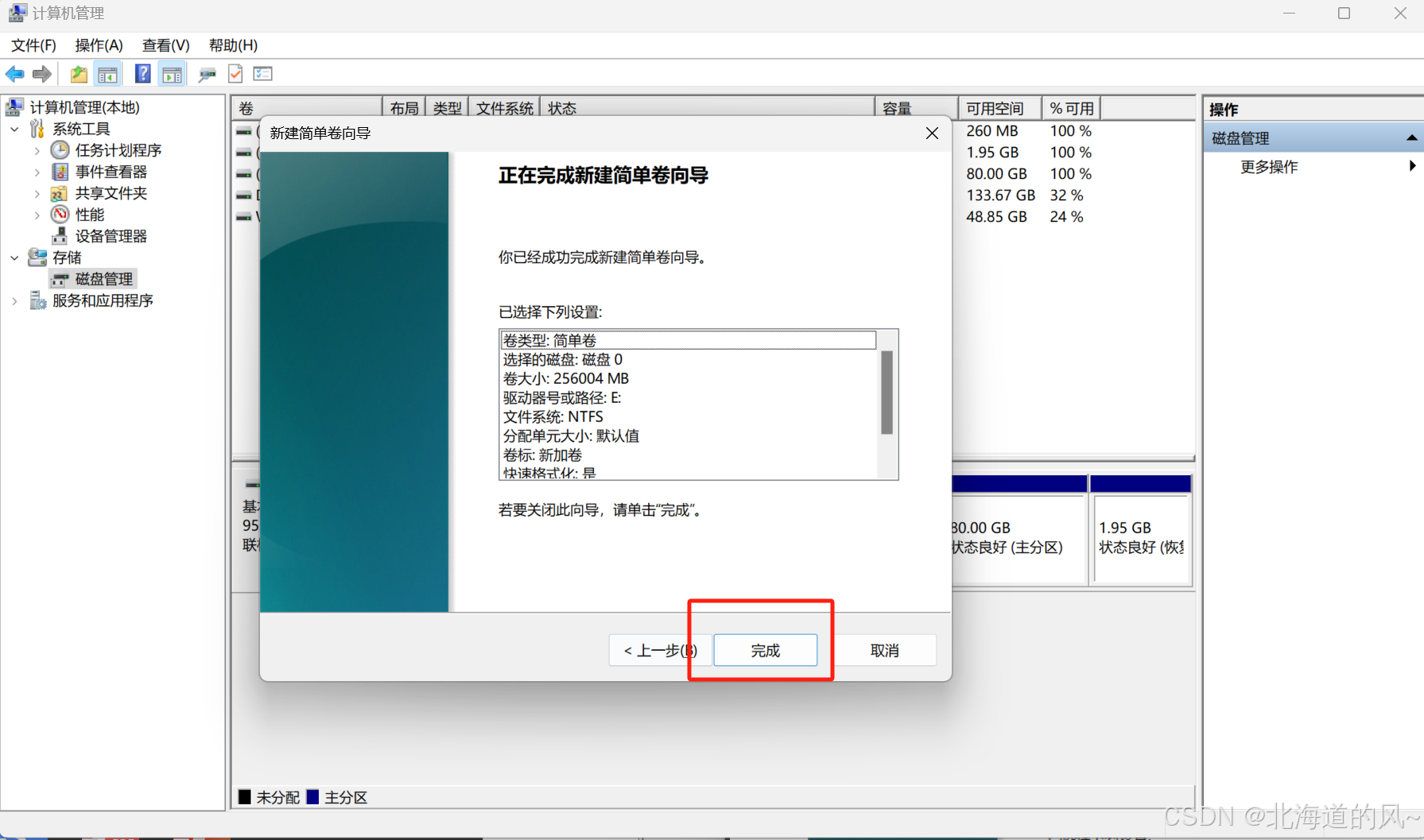The height and width of the screenshot is (840, 1424).
Task: Click the Services and Applications icon
Action: point(37,300)
